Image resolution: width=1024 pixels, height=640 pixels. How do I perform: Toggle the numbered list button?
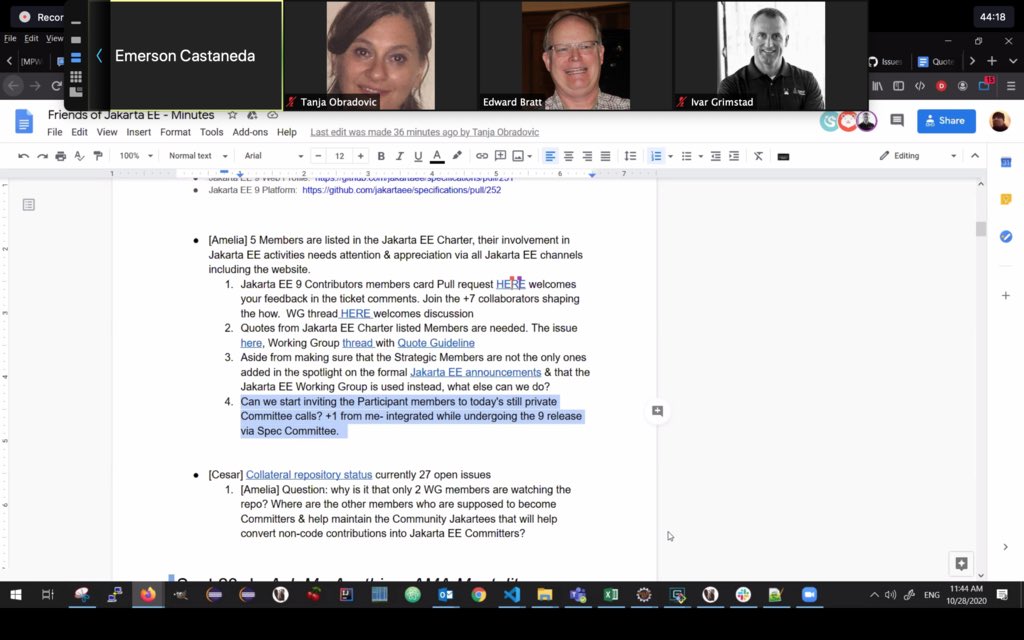[656, 156]
